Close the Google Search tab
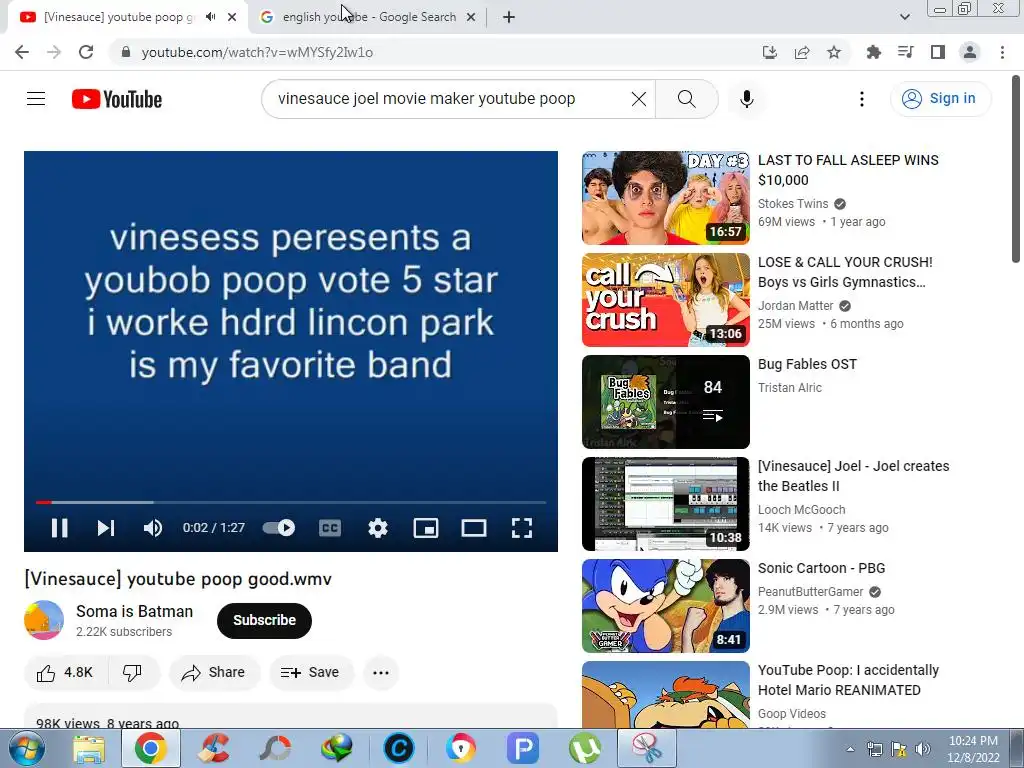The image size is (1024, 768). tap(471, 17)
